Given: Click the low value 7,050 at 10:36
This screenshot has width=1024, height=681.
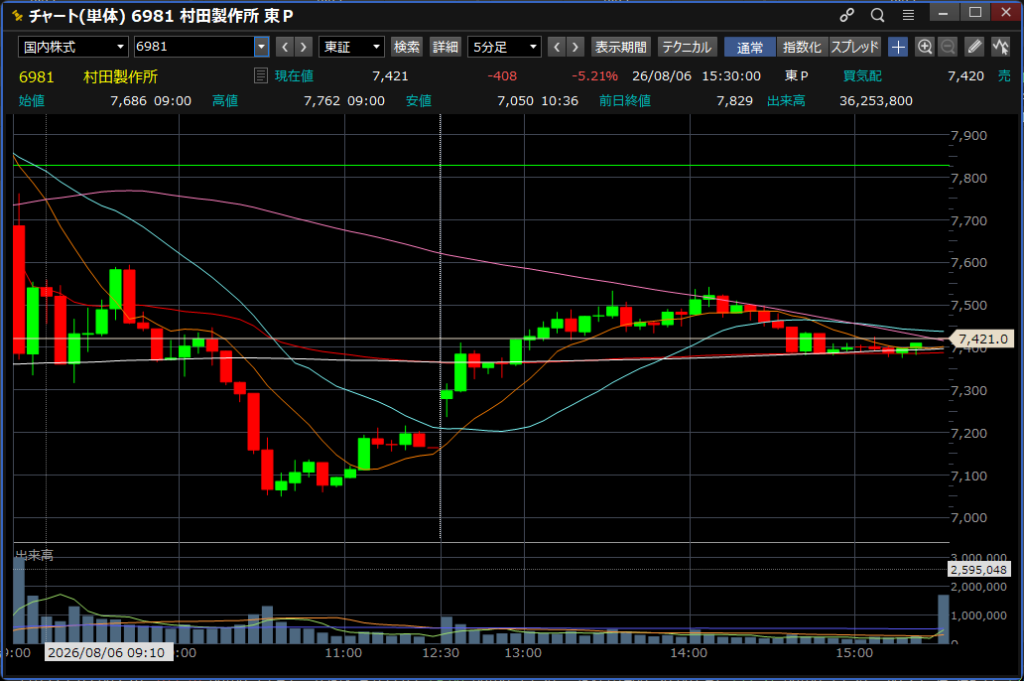Looking at the screenshot, I should coord(515,101).
